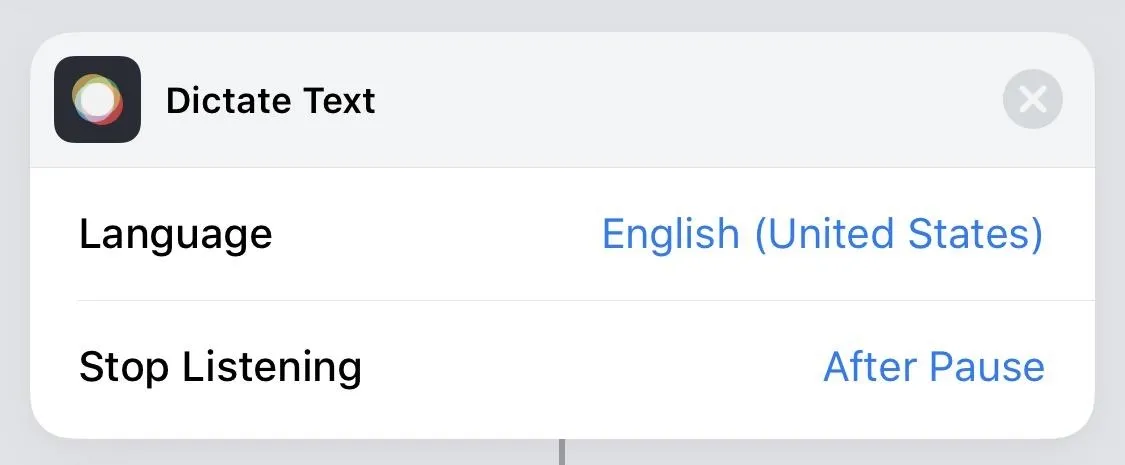Click the gray background above the action card
This screenshot has width=1125, height=465.
[562, 14]
